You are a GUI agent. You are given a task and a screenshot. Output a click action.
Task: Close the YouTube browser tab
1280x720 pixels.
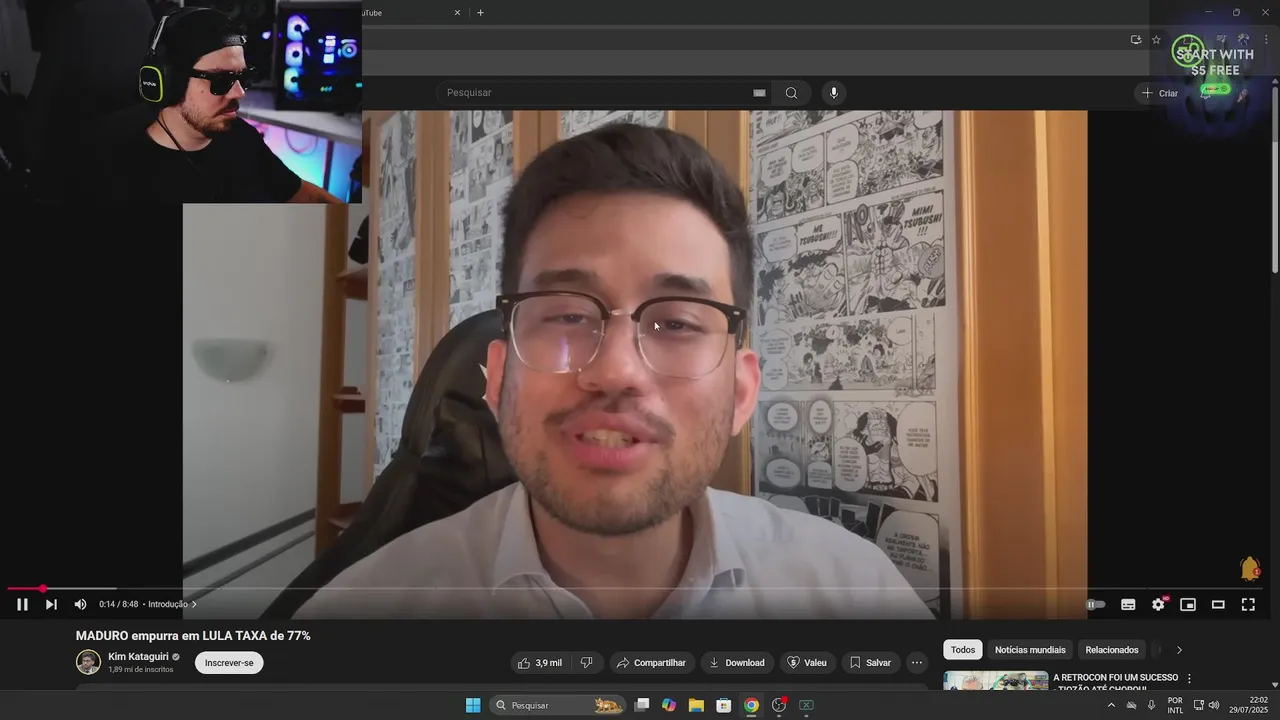(x=457, y=13)
